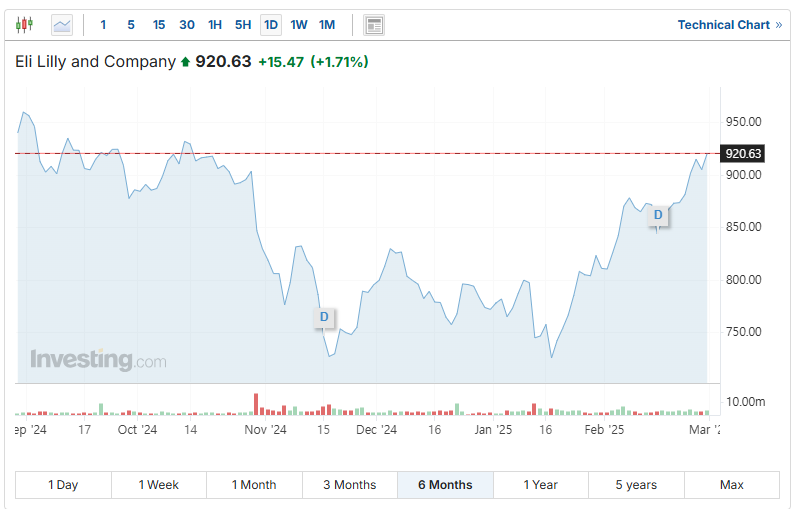The width and height of the screenshot is (795, 509).
Task: Click the 750.00 price axis label
Action: [743, 332]
